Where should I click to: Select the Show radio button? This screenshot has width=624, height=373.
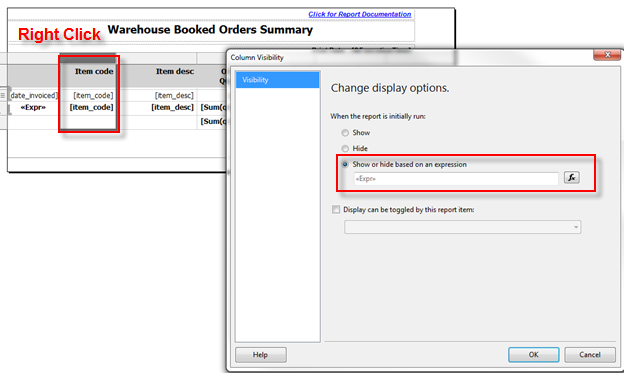345,133
